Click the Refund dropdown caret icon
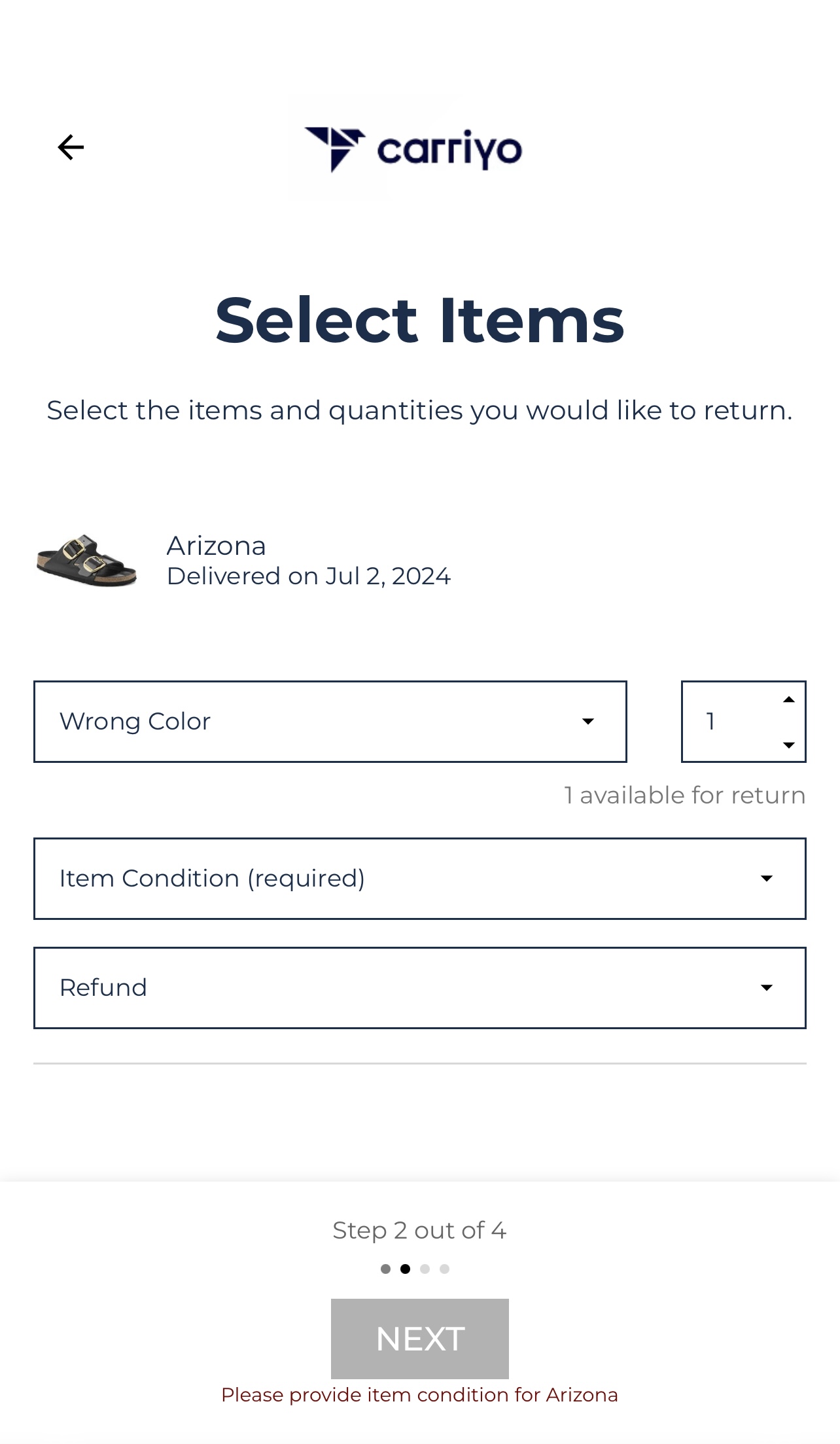Viewport: 840px width, 1444px height. tap(767, 988)
